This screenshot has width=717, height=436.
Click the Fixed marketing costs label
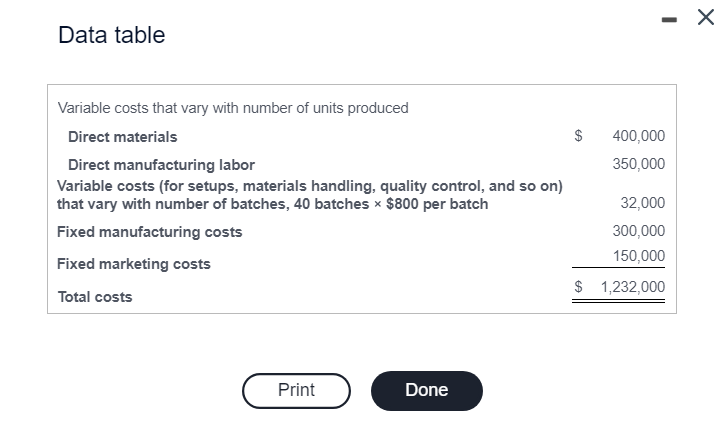(134, 264)
